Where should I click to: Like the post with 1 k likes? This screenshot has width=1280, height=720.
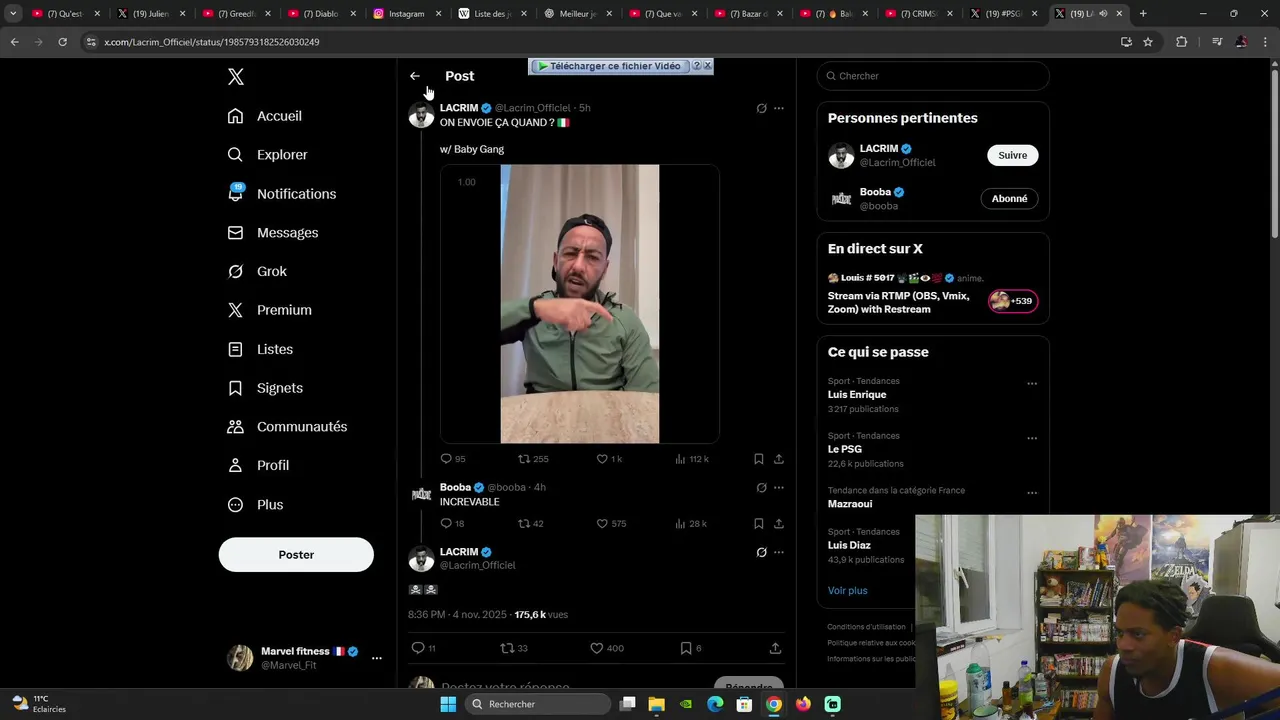point(609,459)
